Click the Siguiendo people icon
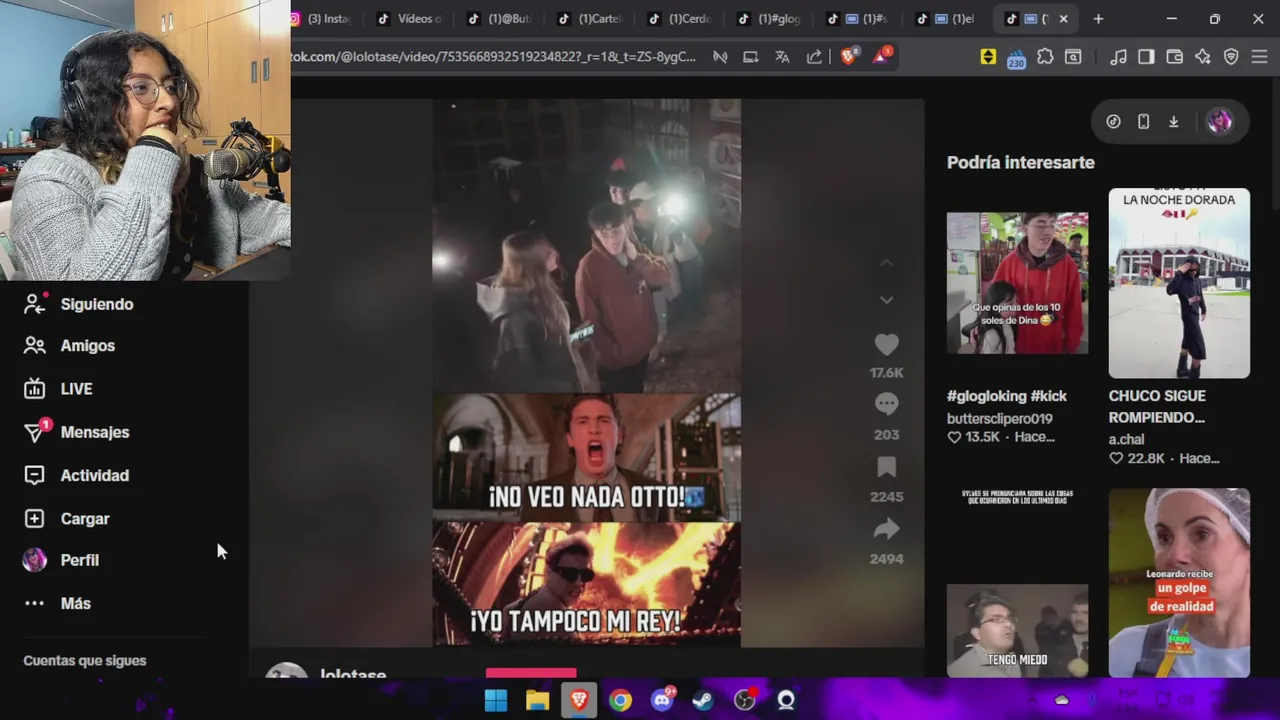Screen dimensions: 1280x720 pyautogui.click(x=35, y=304)
